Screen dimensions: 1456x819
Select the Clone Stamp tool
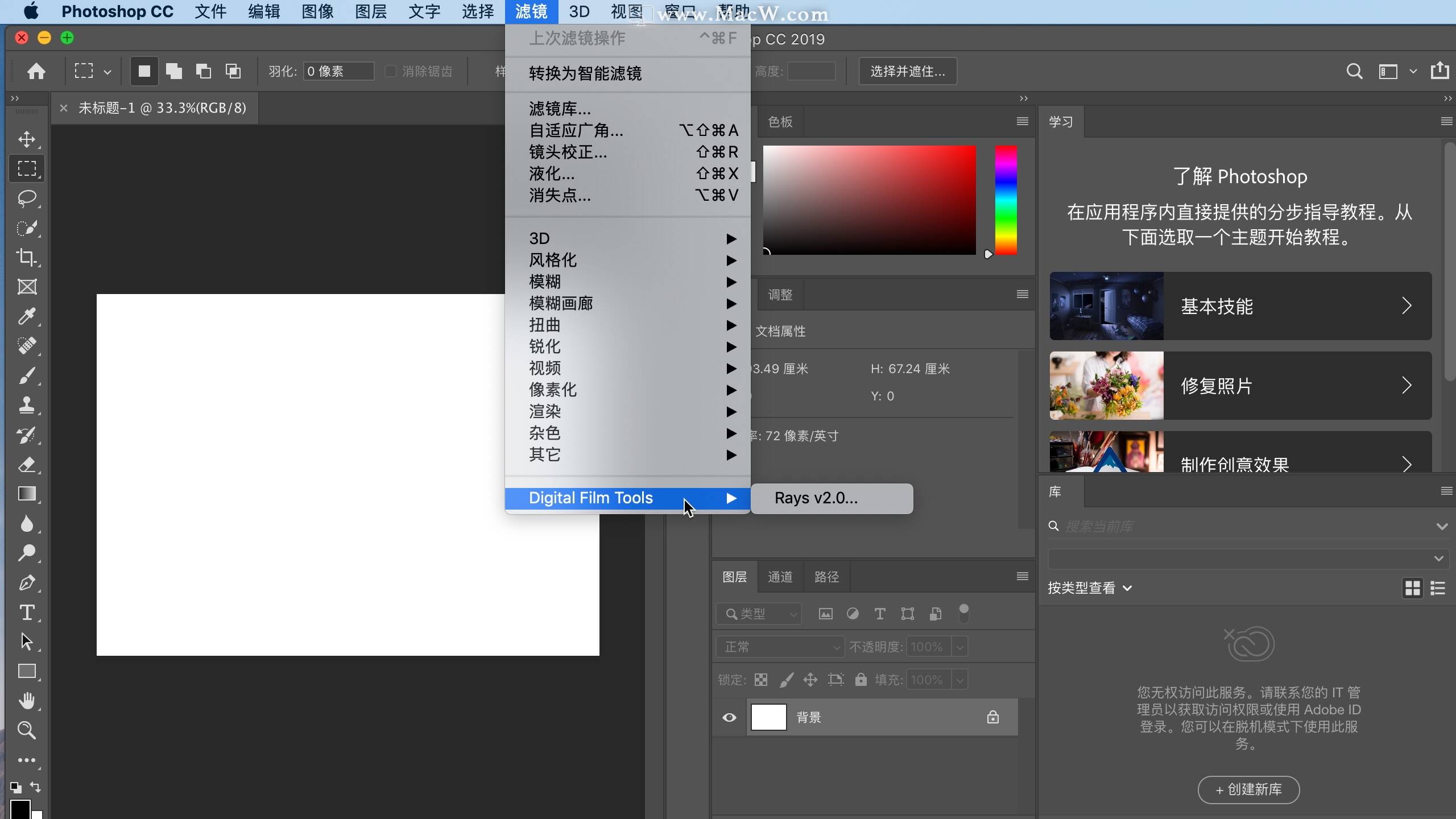click(x=27, y=405)
